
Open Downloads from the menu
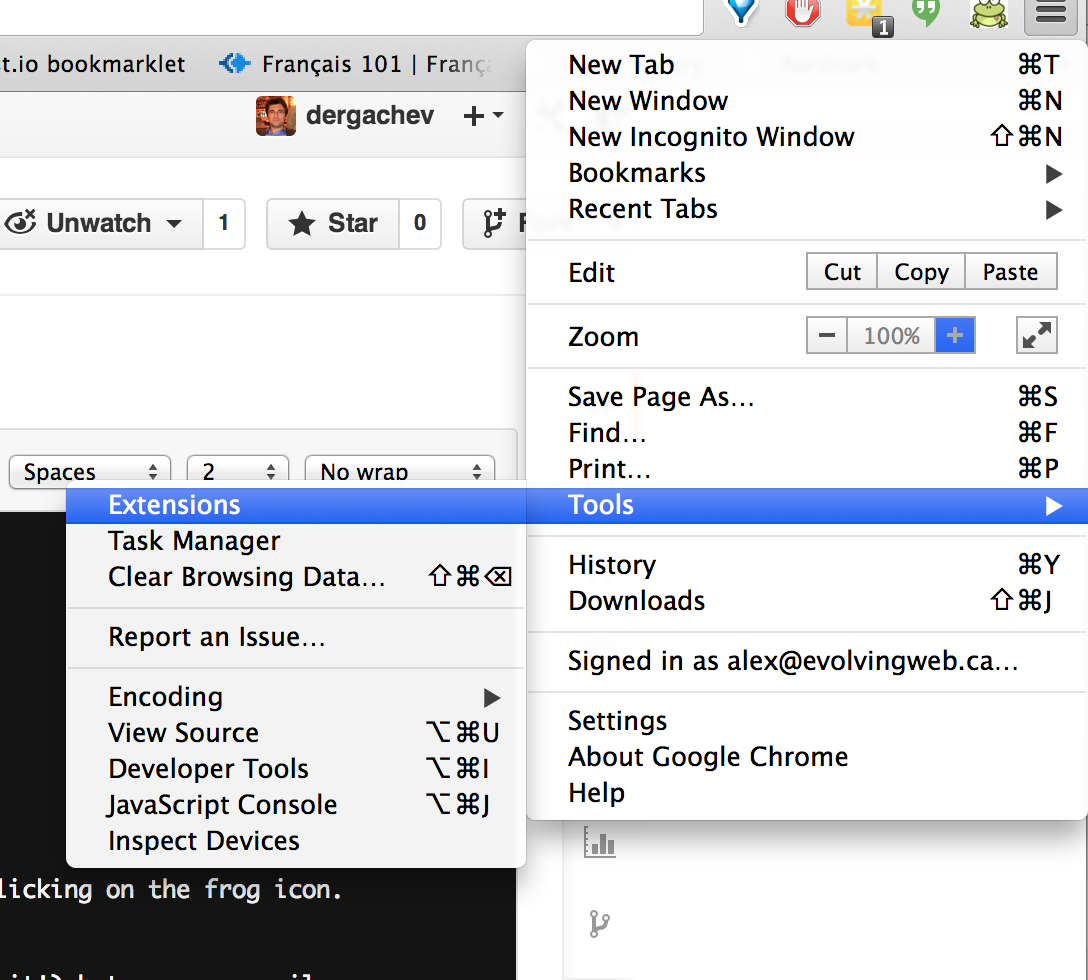[x=807, y=601]
